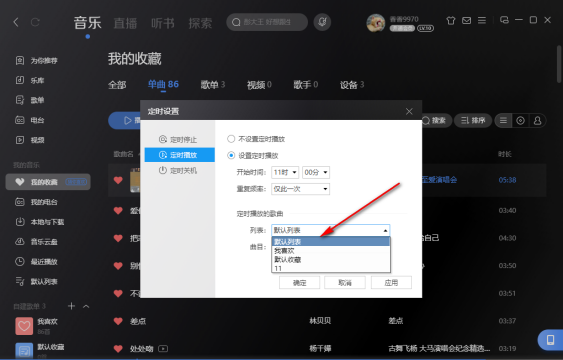The width and height of the screenshot is (563, 360).
Task: Unlike the song with duration 03:40
Action: (118, 210)
